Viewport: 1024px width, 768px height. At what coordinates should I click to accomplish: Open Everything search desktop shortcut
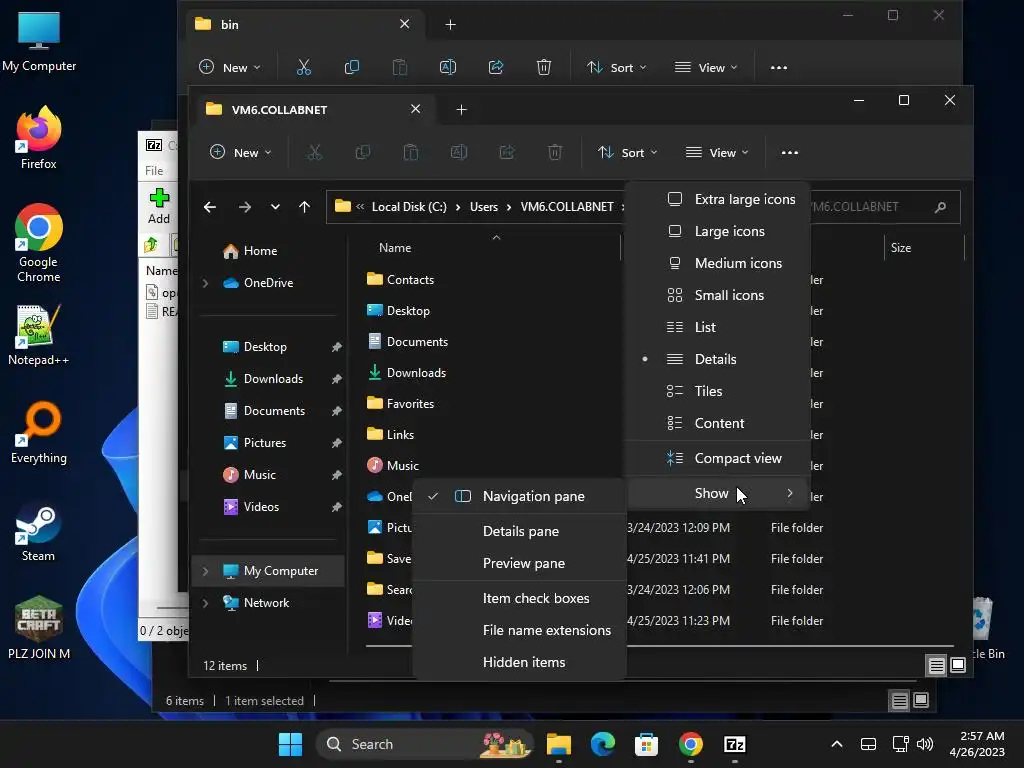[x=39, y=432]
